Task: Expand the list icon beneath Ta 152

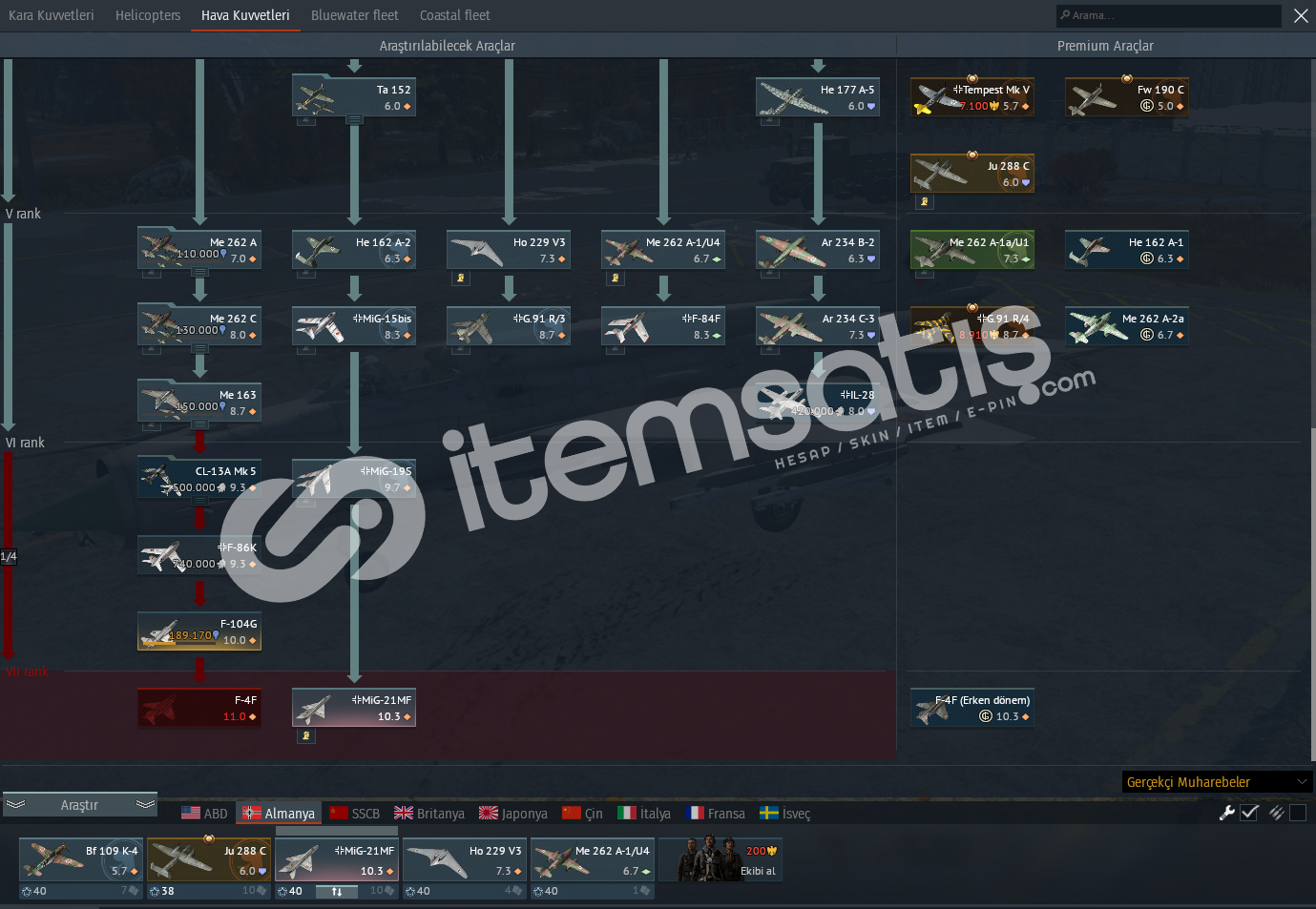Action: (354, 120)
